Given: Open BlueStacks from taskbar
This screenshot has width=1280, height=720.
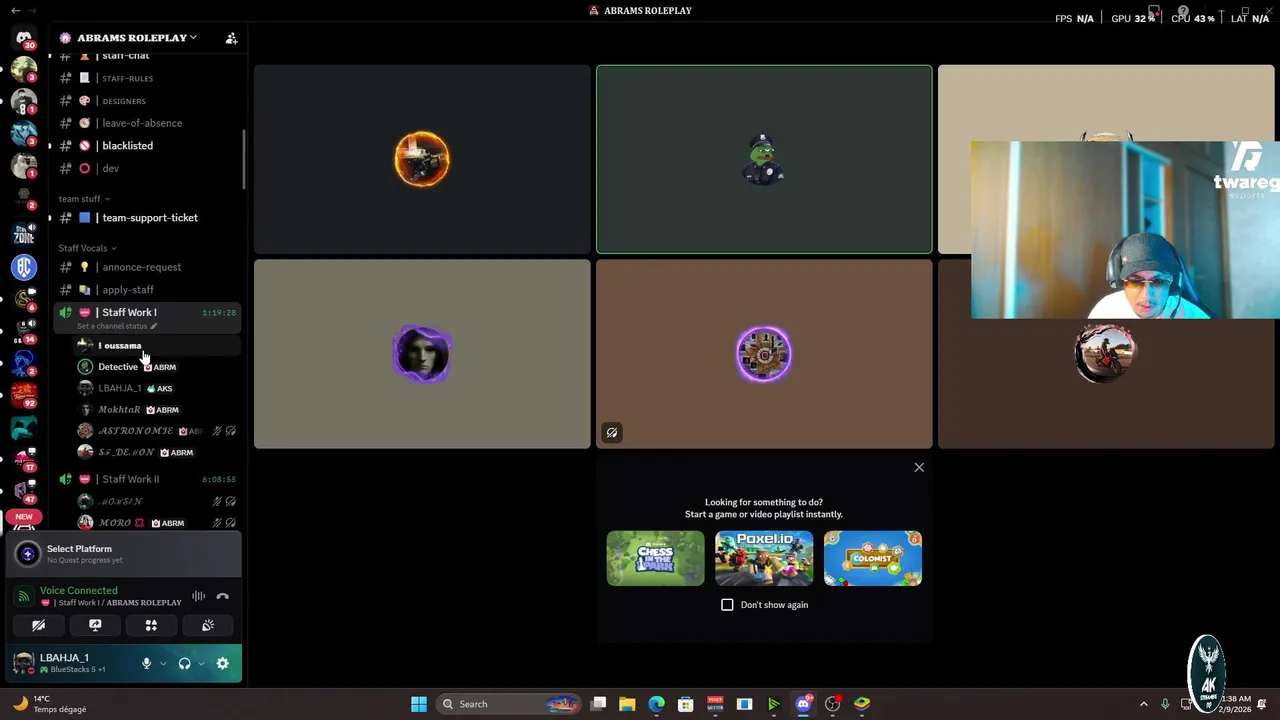Looking at the screenshot, I should pos(862,704).
